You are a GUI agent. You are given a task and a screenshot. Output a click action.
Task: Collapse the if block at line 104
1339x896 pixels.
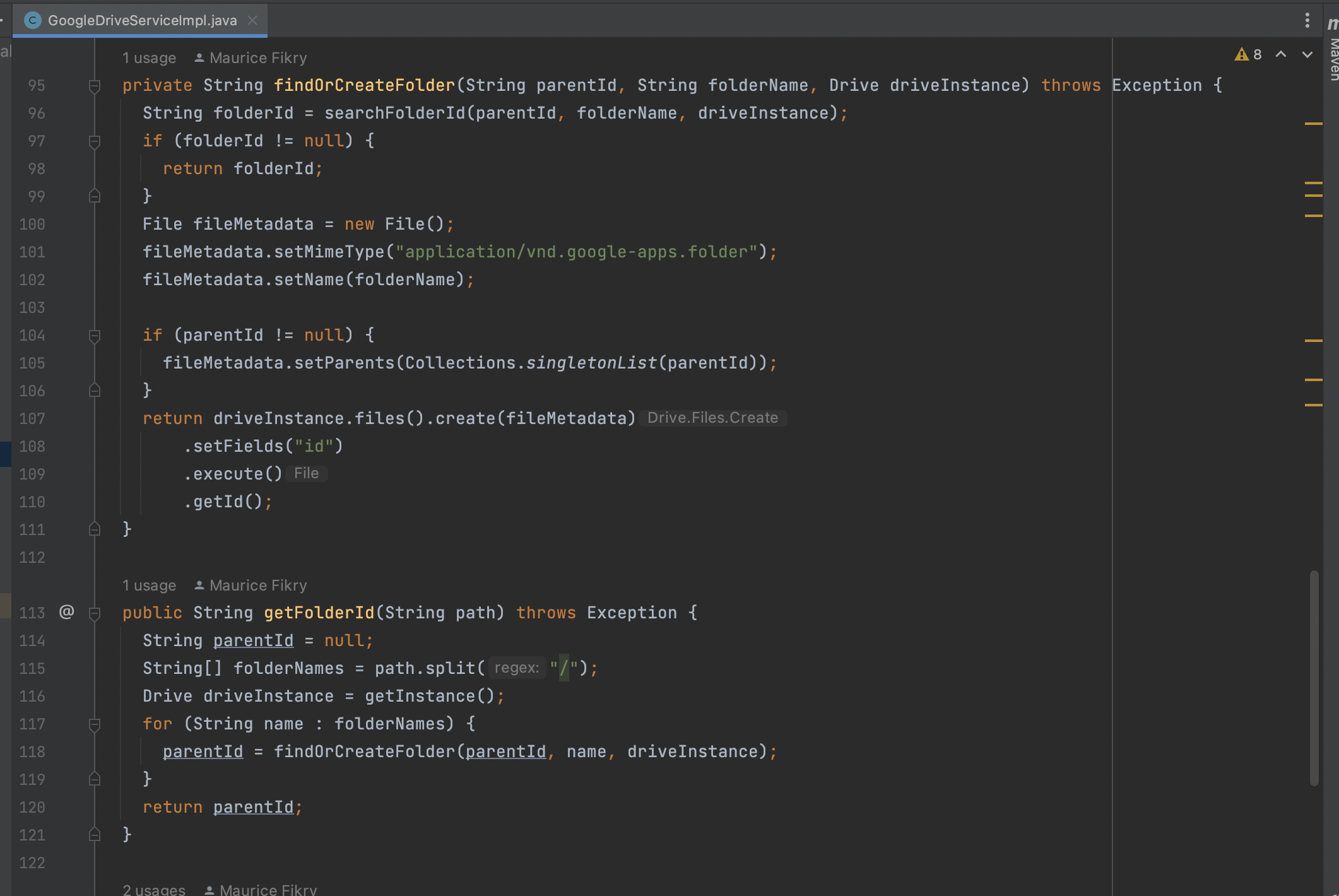coord(95,336)
